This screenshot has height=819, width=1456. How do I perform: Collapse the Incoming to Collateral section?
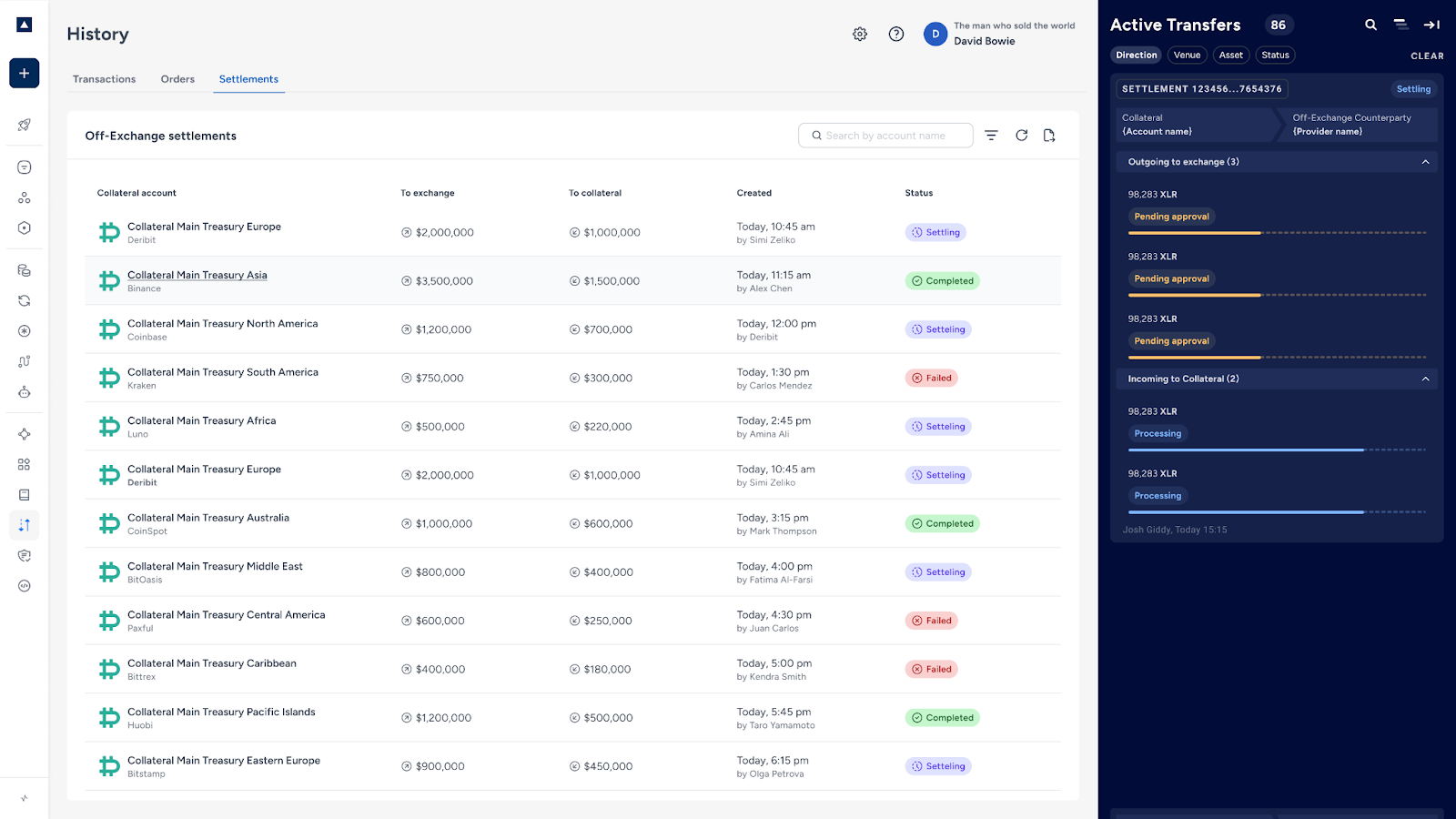(x=1425, y=379)
